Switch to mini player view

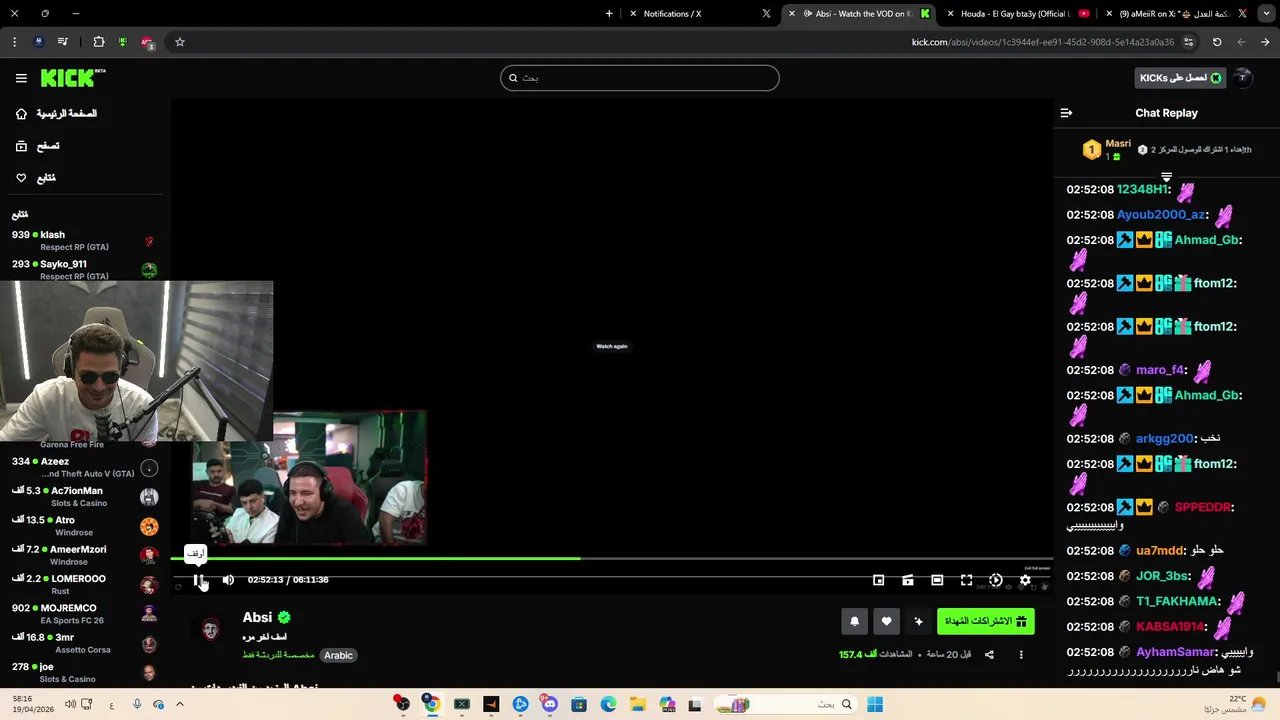click(879, 580)
